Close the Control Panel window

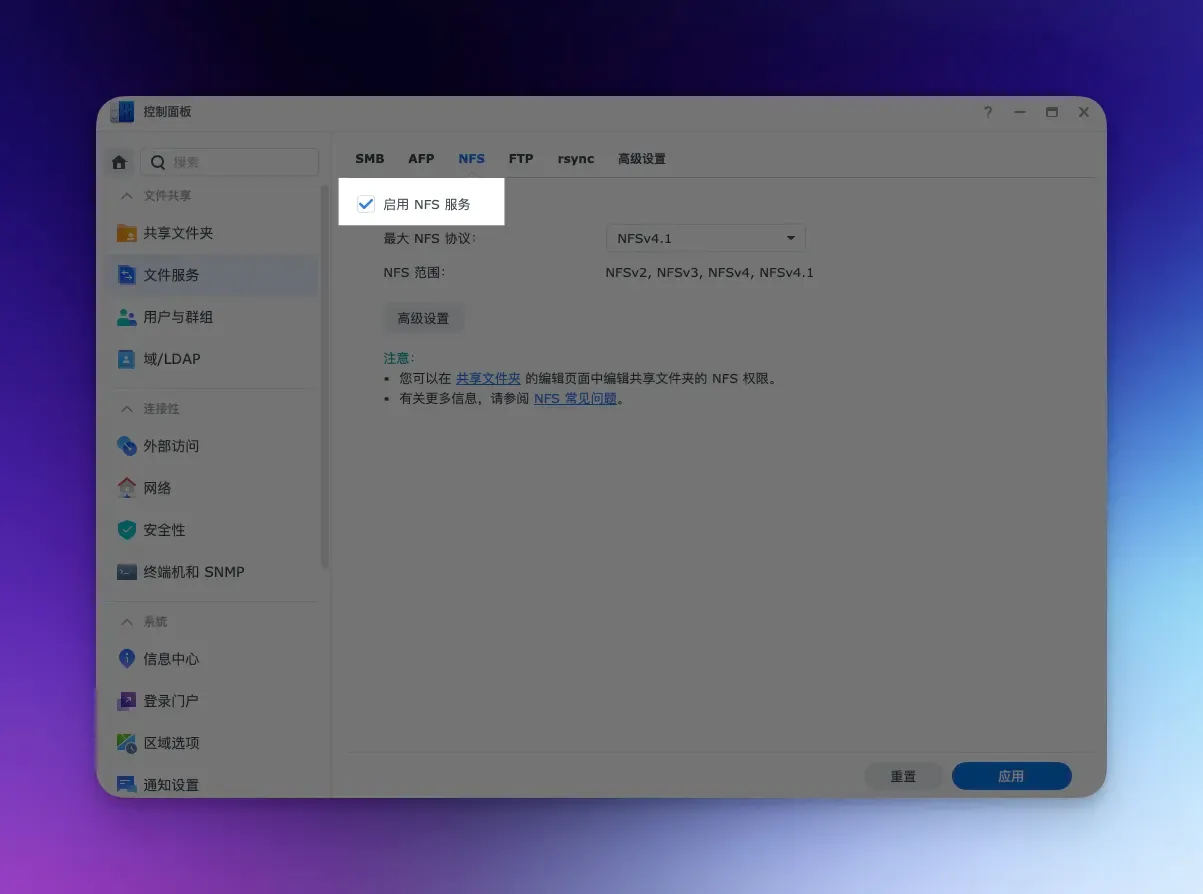coord(1084,112)
